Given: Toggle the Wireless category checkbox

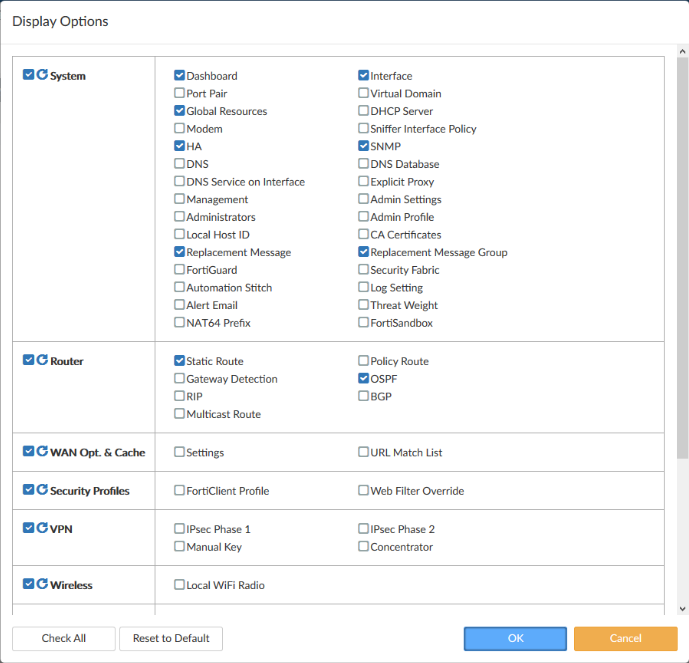Looking at the screenshot, I should pos(29,584).
